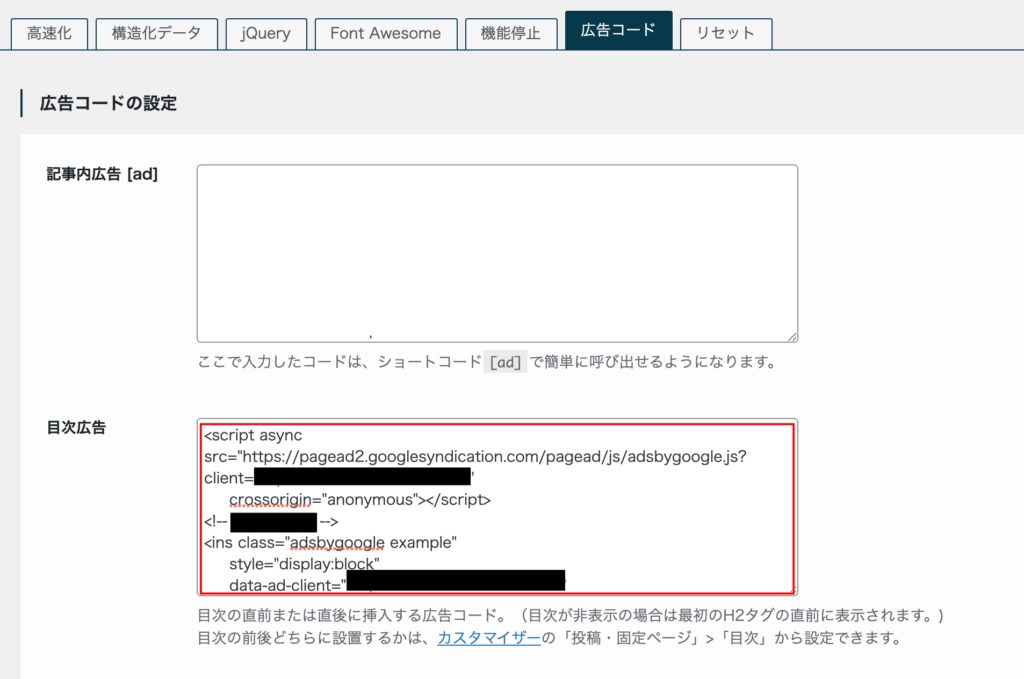Click the [ad] shortcode in the help text
Screen dimensions: 1024x679
click(505, 362)
